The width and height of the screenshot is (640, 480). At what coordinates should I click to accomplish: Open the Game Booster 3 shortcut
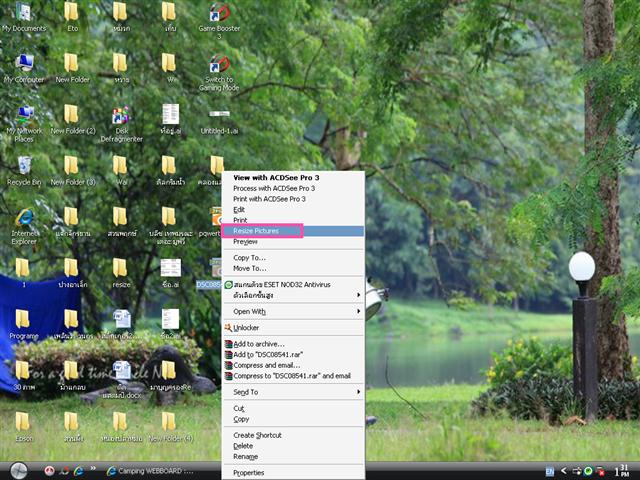pyautogui.click(x=217, y=14)
